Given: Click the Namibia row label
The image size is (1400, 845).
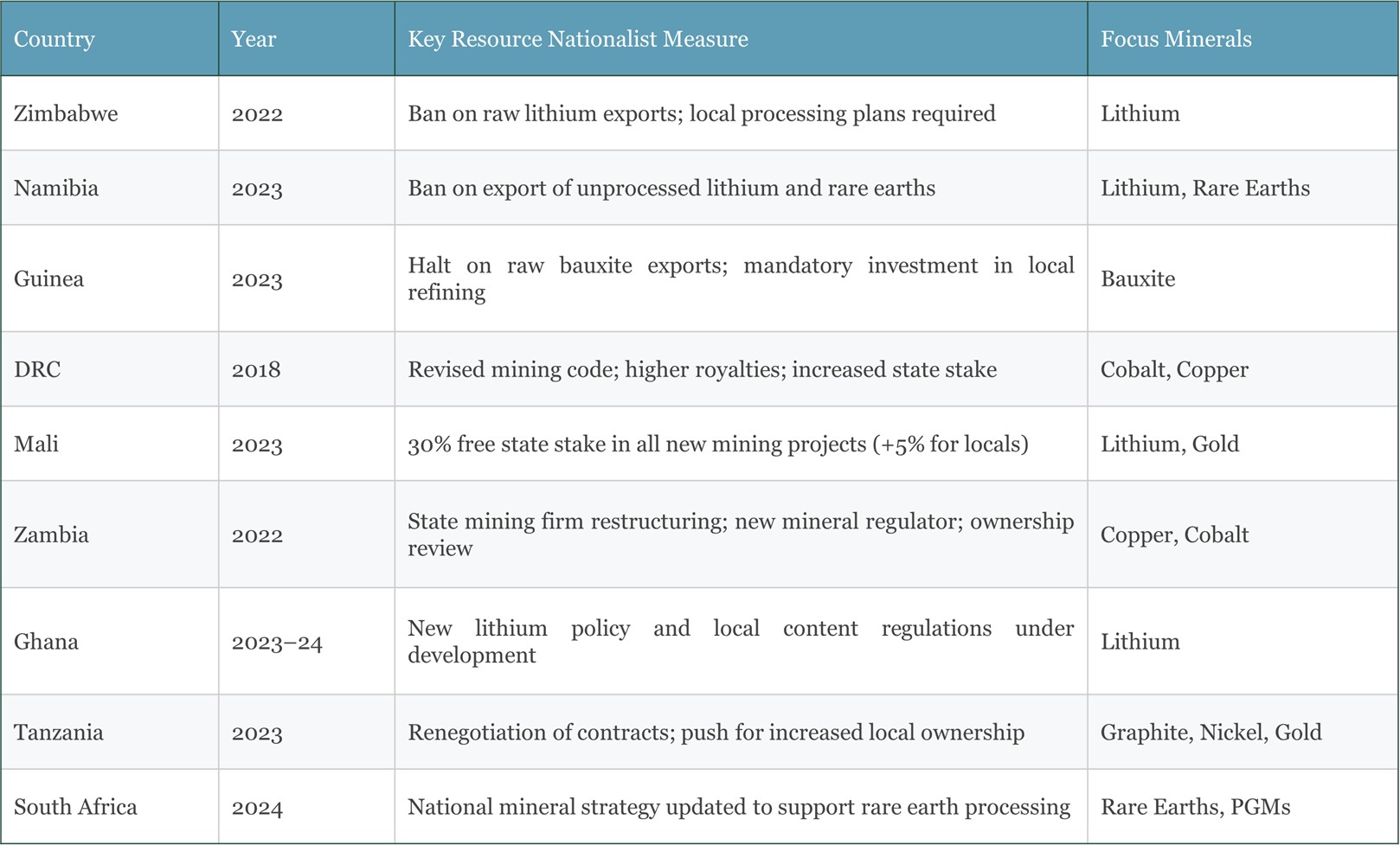Looking at the screenshot, I should pos(56,188).
